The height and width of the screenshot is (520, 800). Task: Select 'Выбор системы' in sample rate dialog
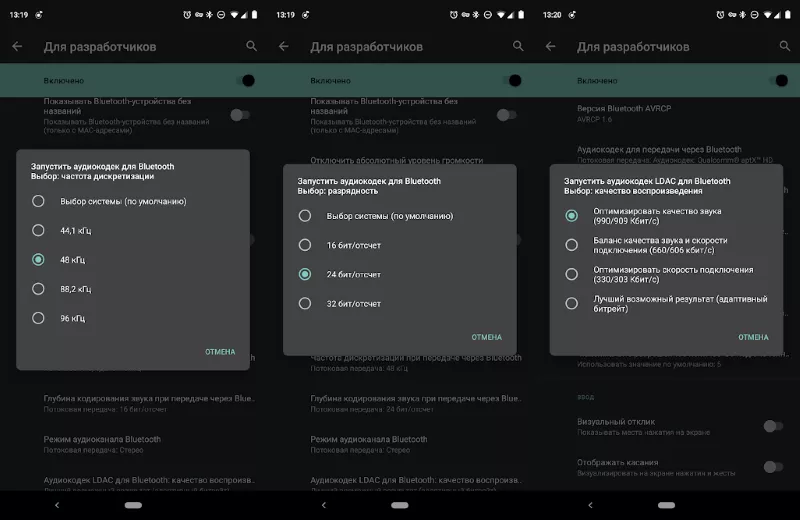point(108,201)
